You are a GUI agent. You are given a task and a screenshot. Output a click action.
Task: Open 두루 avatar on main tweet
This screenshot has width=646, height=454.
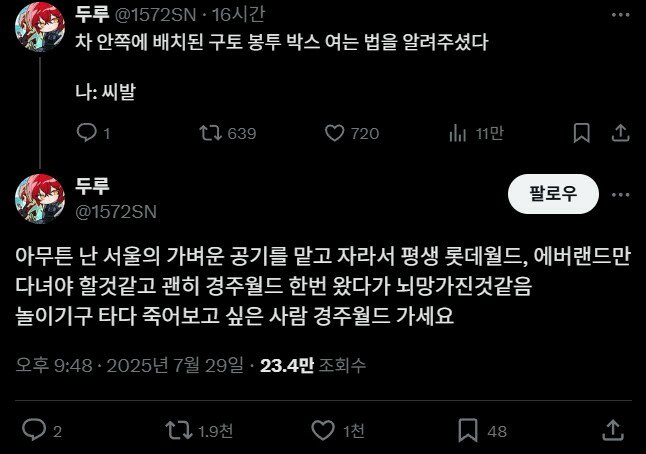click(40, 199)
